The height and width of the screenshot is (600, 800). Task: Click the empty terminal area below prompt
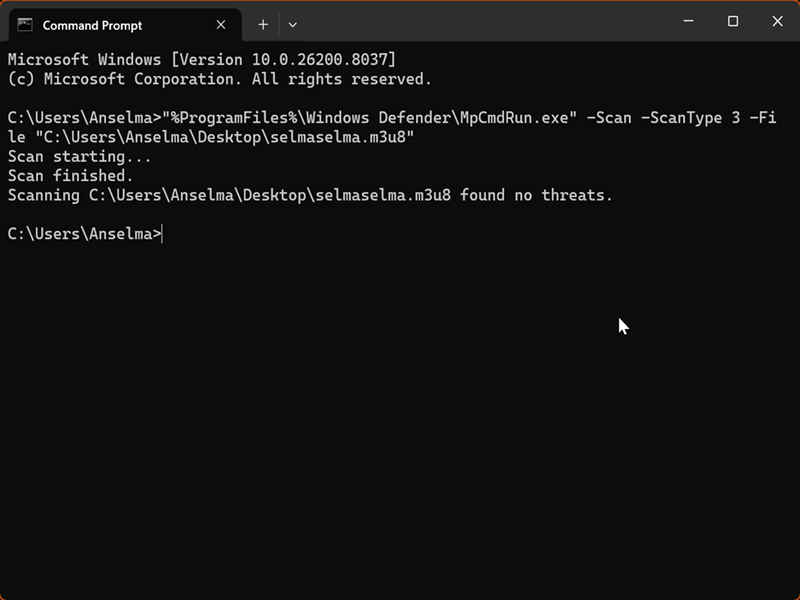400,420
